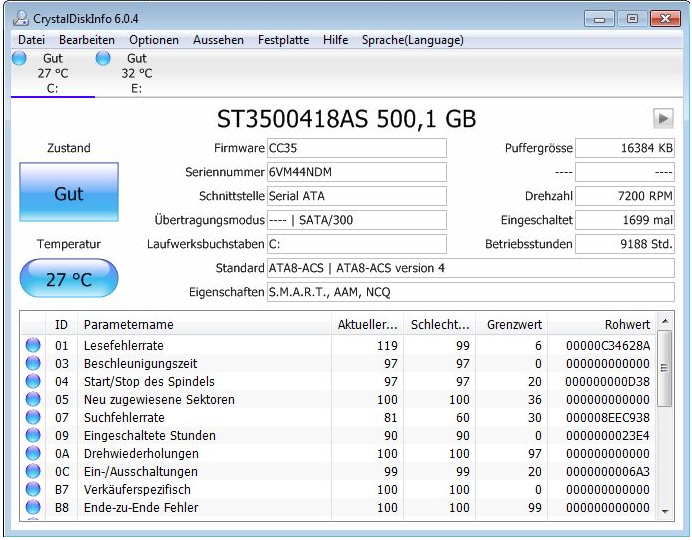Click status orb for Ein-/Ausschaltungen row
The image size is (692, 540).
[33, 471]
